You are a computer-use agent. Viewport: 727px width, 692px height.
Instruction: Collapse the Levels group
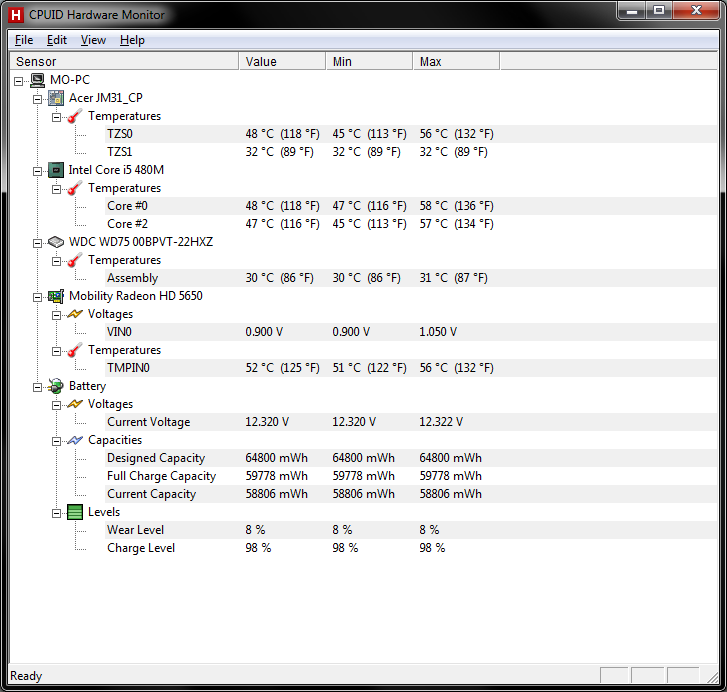coord(56,514)
